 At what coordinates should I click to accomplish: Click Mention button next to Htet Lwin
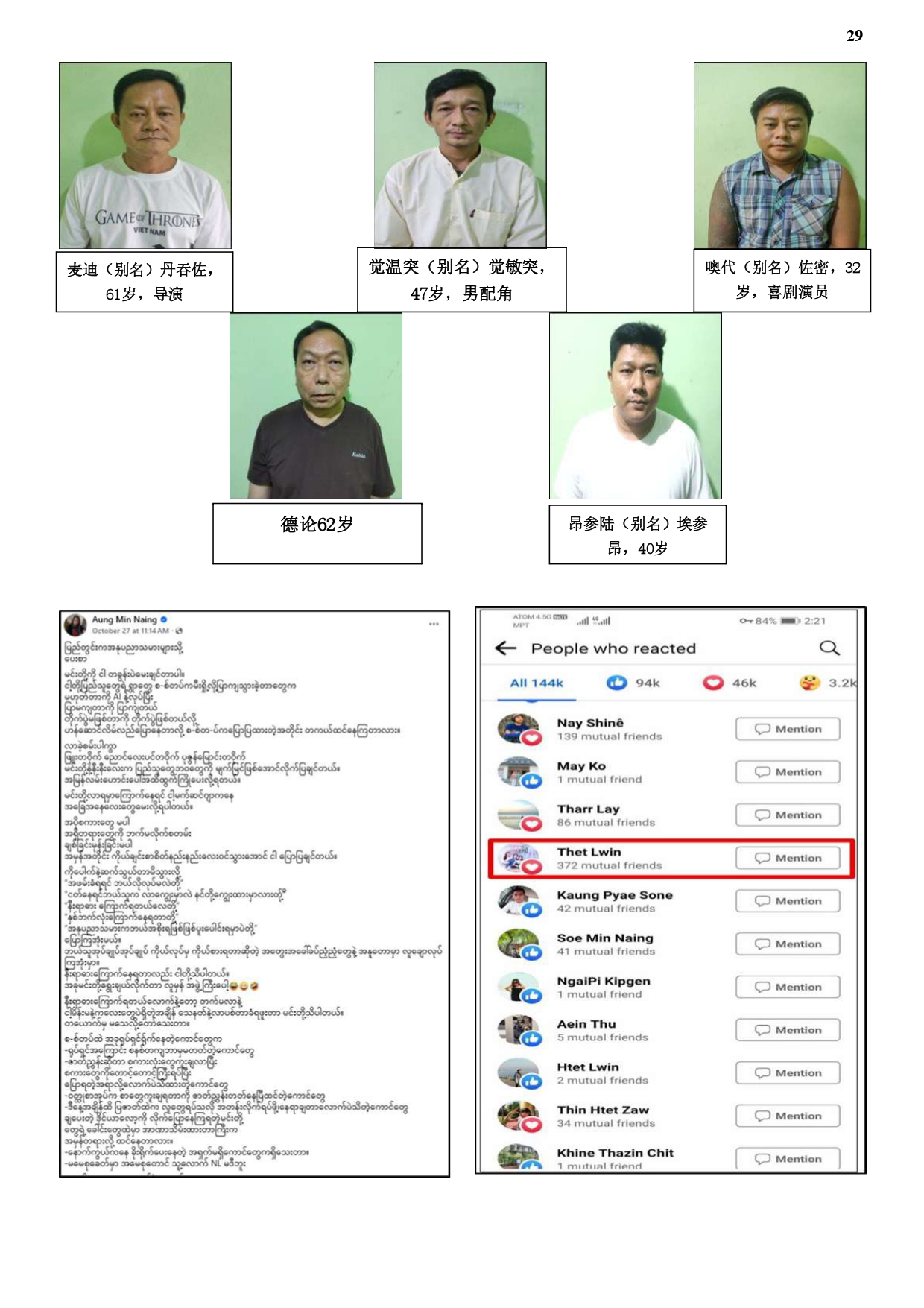(788, 1072)
